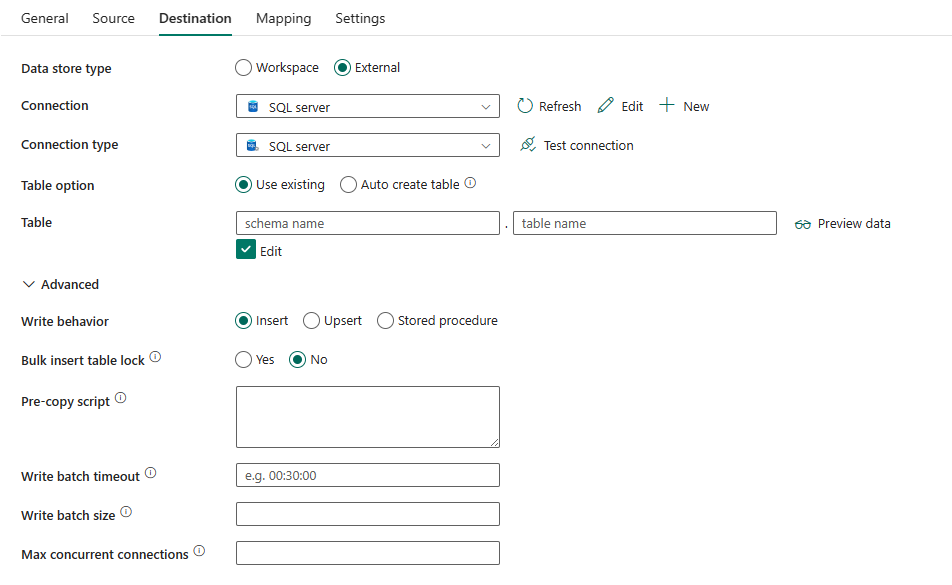Click the schema name input field
This screenshot has width=952, height=585.
[x=367, y=223]
